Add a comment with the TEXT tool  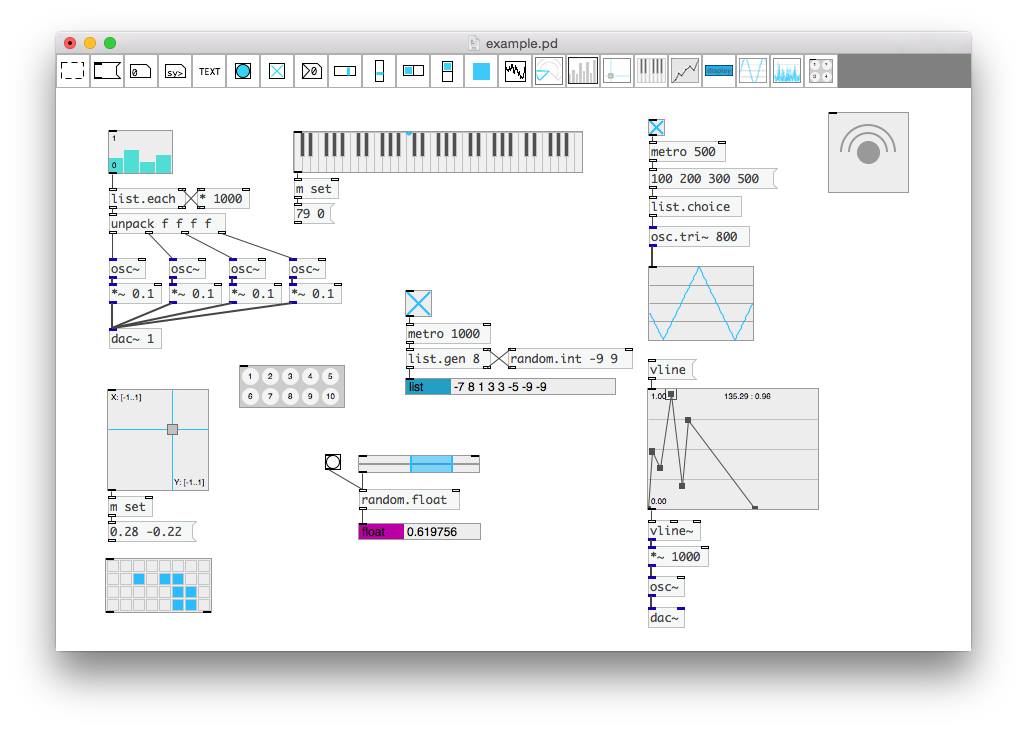(209, 71)
